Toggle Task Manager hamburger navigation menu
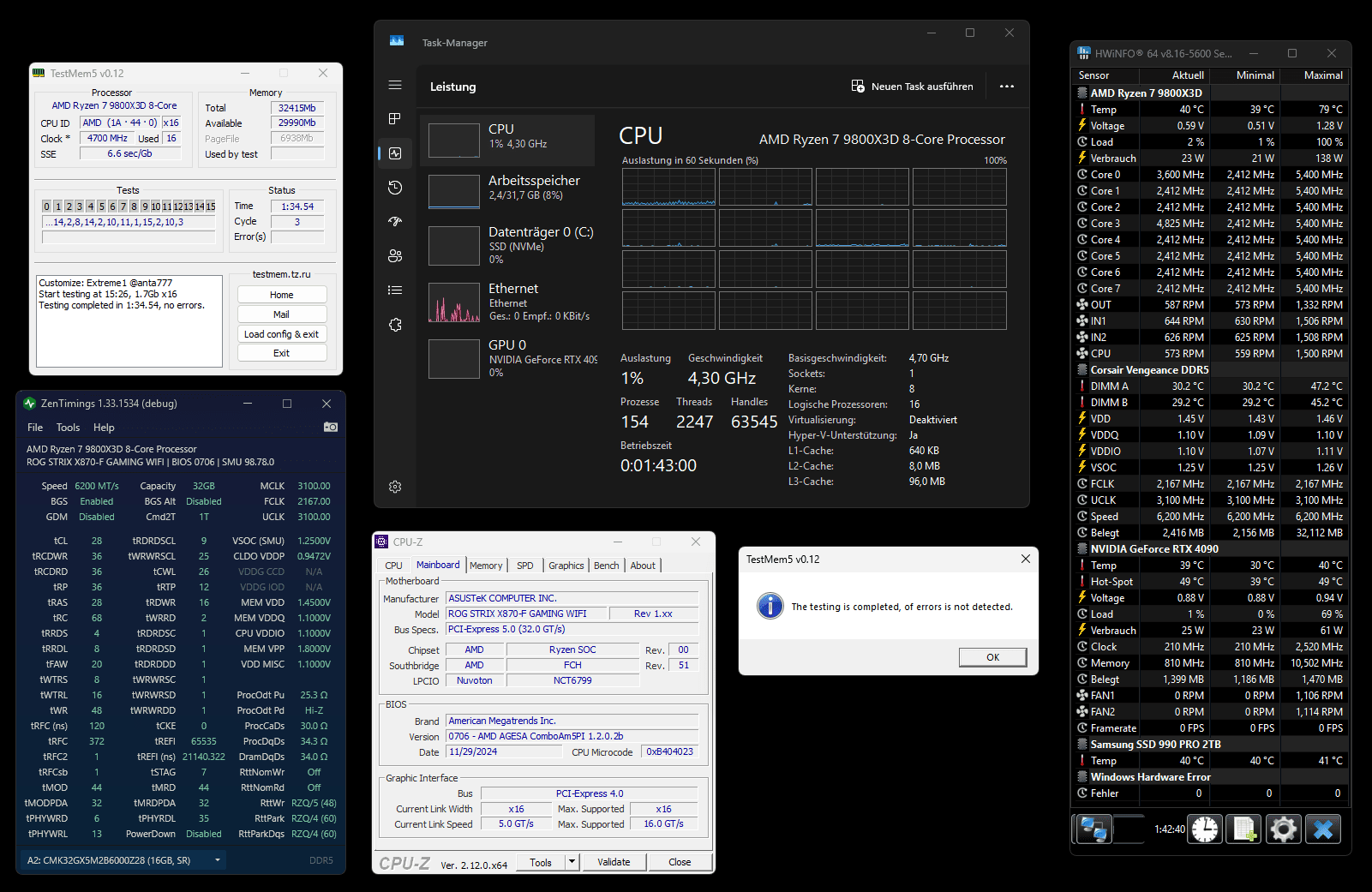1372x892 pixels. 395,85
